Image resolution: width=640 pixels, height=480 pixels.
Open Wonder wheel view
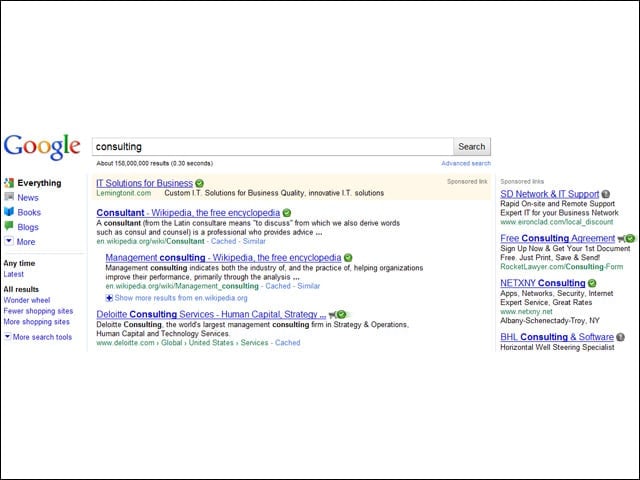(x=27, y=300)
